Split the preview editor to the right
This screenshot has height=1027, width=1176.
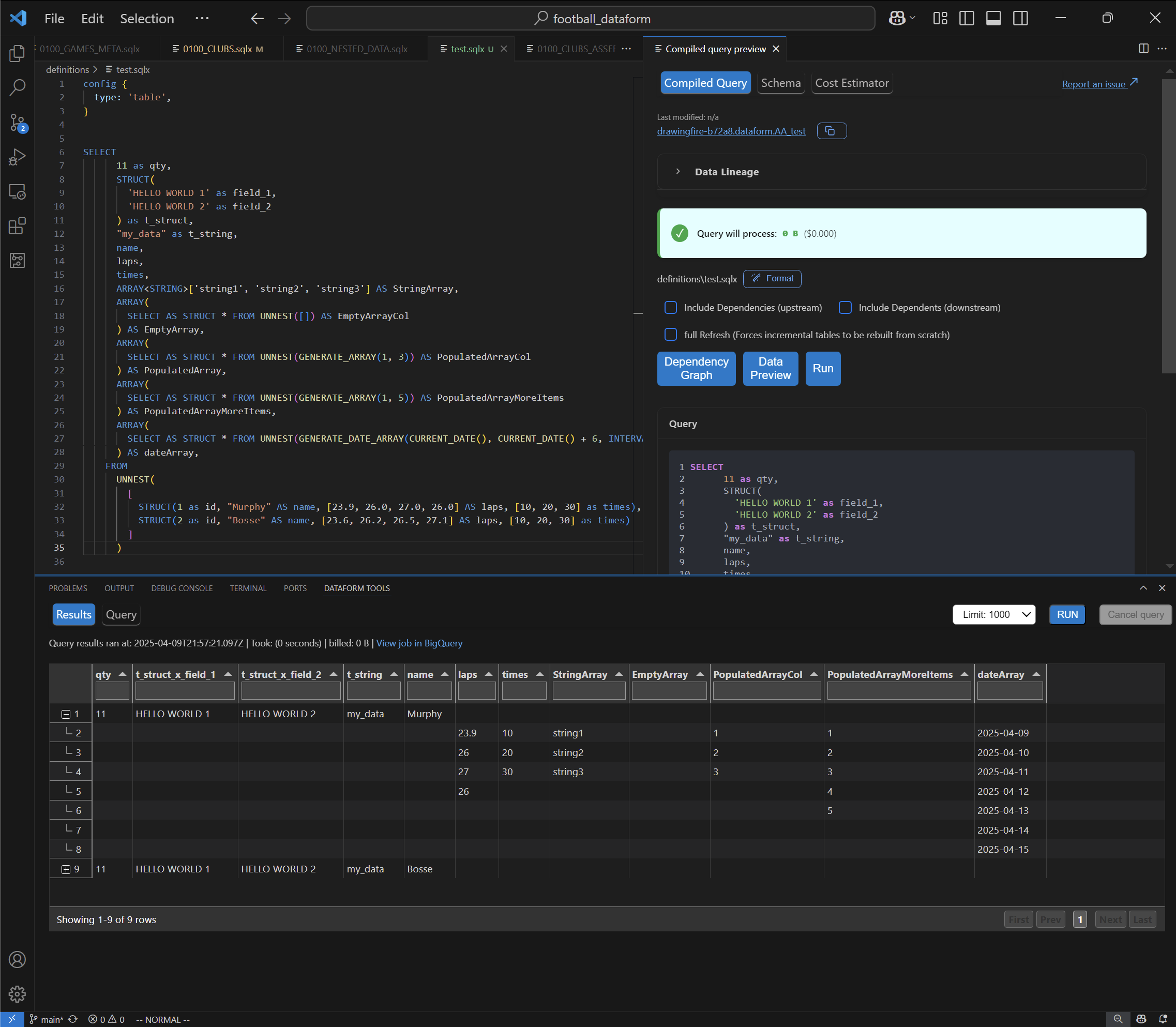click(x=1143, y=49)
